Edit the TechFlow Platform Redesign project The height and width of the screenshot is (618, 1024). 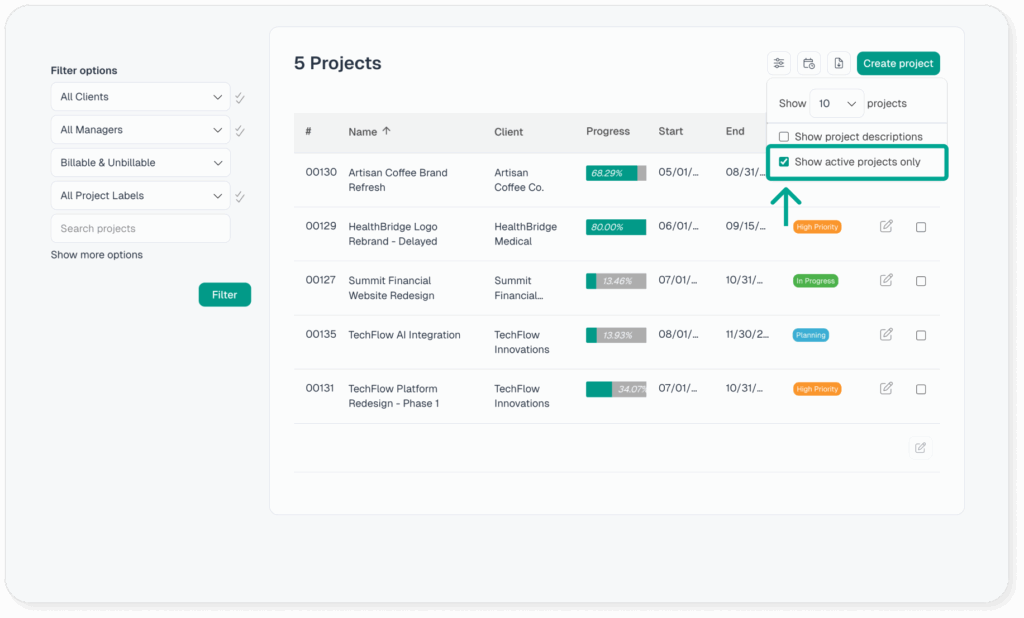pyautogui.click(x=886, y=388)
